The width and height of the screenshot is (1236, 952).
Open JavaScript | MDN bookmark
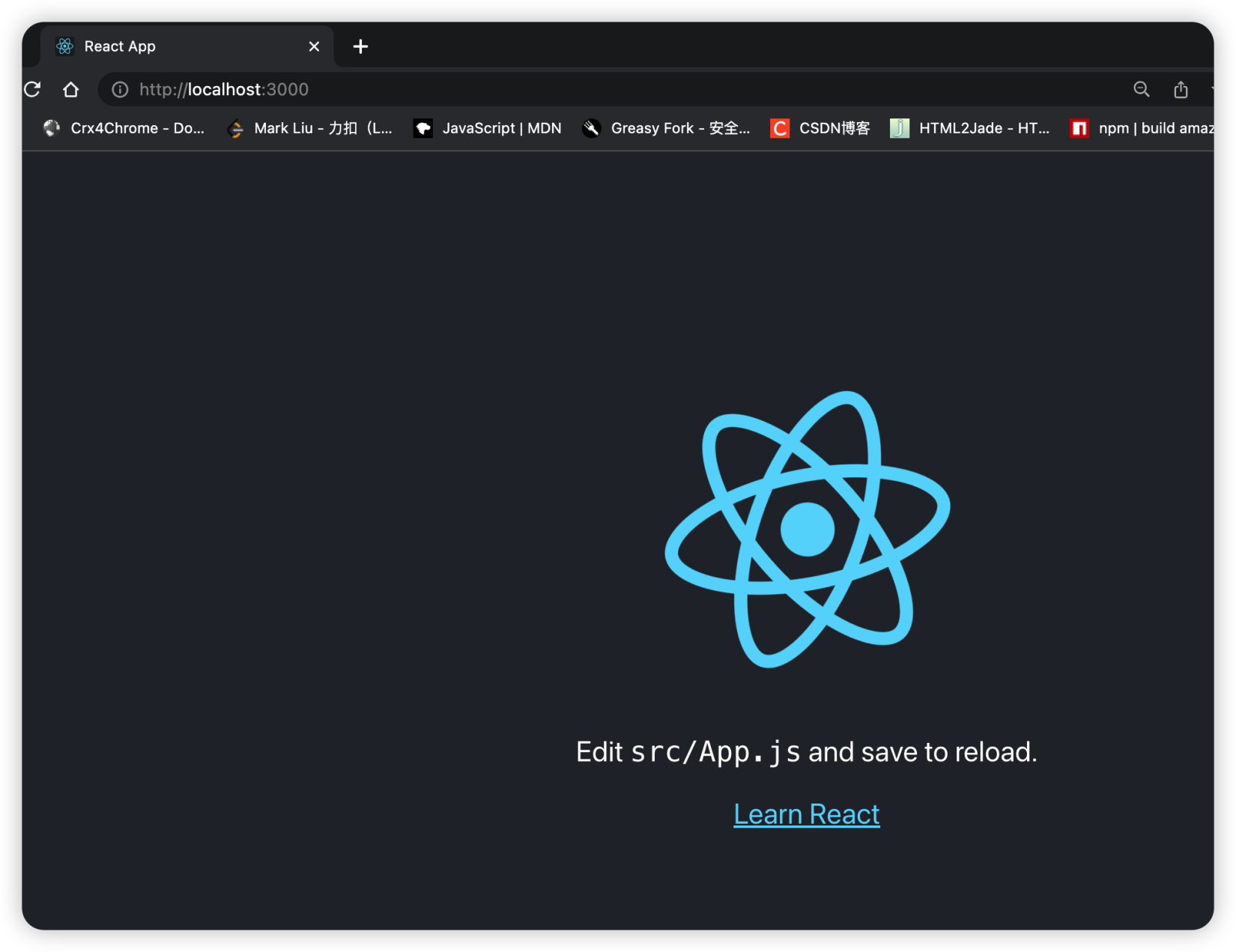(488, 128)
